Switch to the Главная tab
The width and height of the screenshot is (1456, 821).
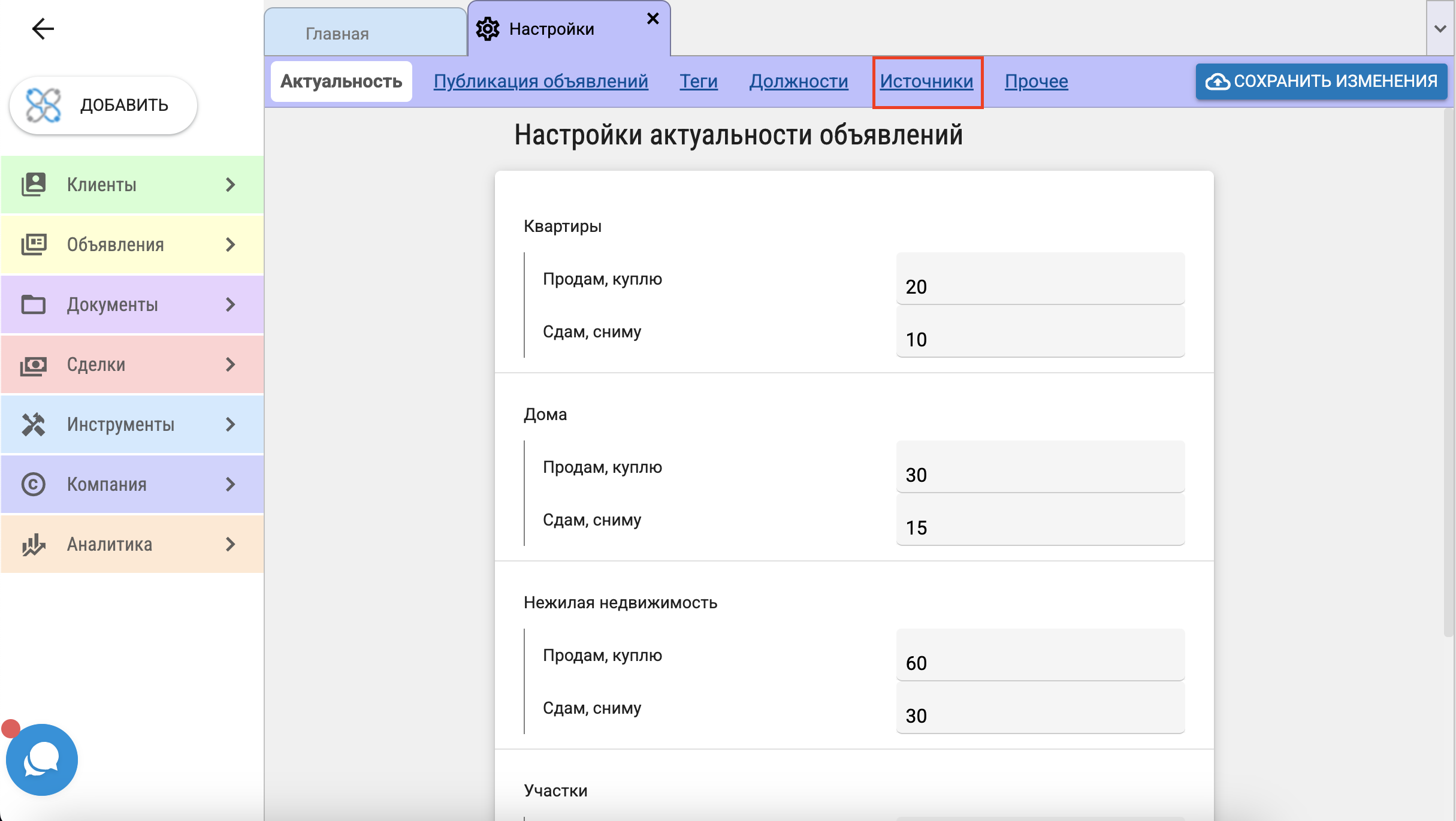pos(365,32)
